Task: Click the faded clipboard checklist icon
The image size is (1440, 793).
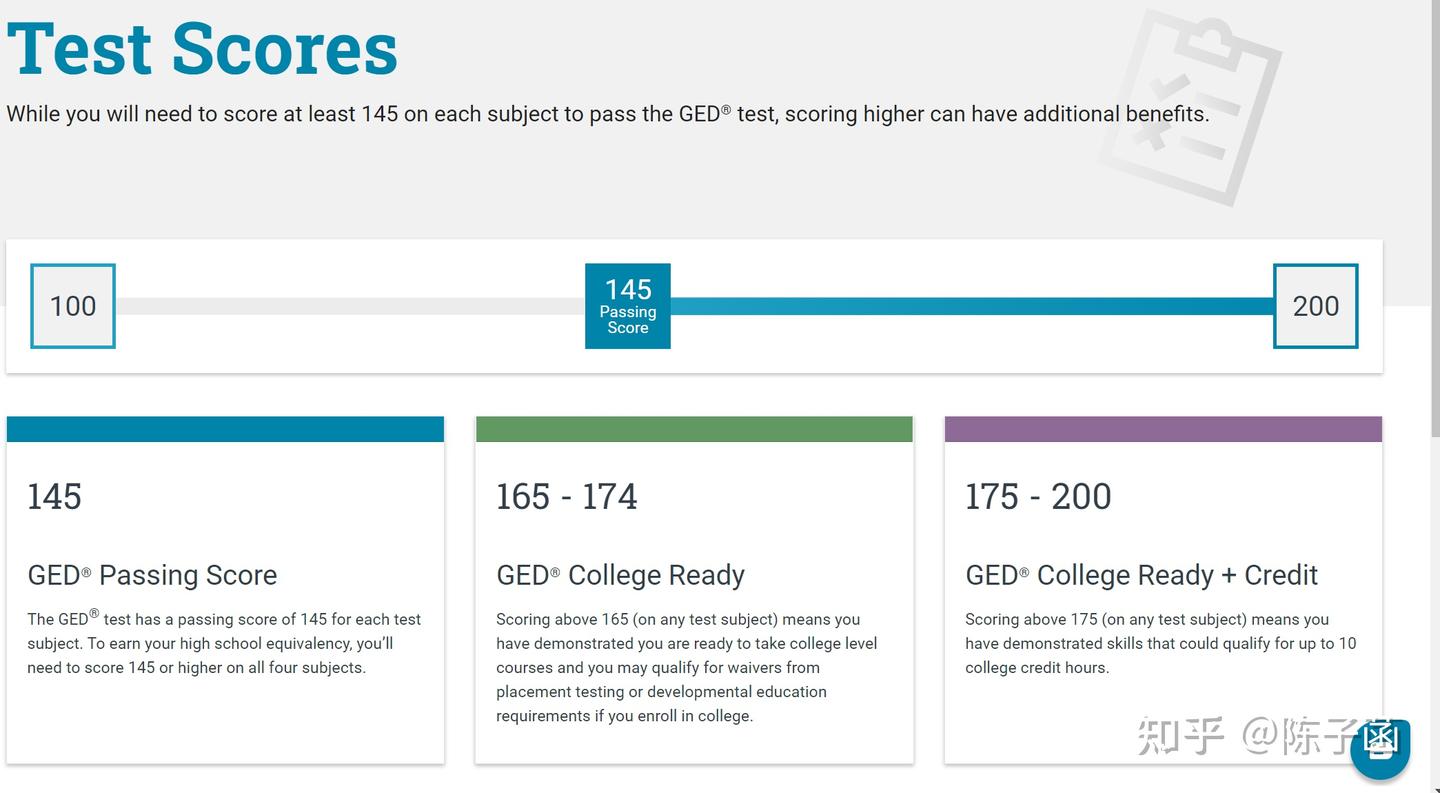Action: (1190, 105)
